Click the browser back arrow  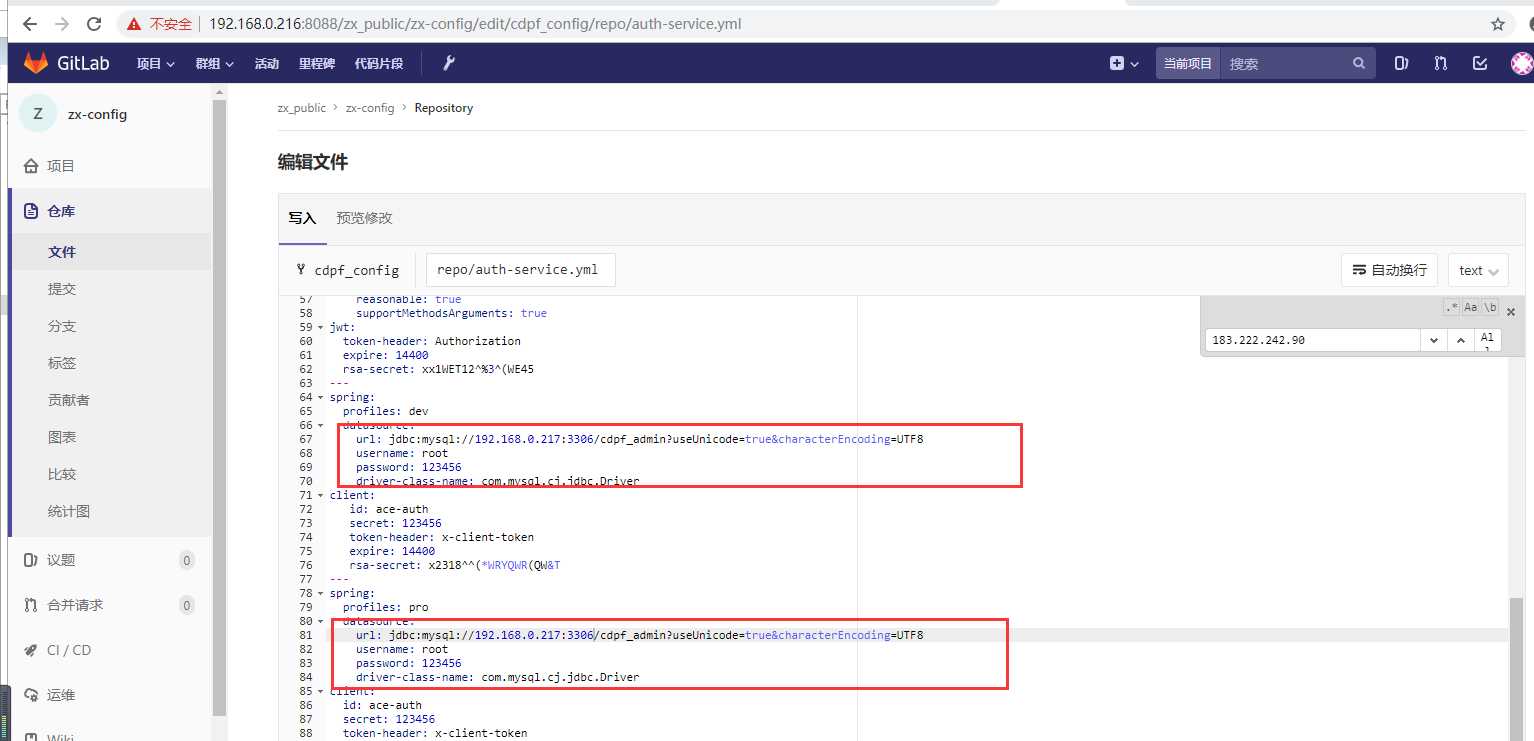pyautogui.click(x=31, y=24)
